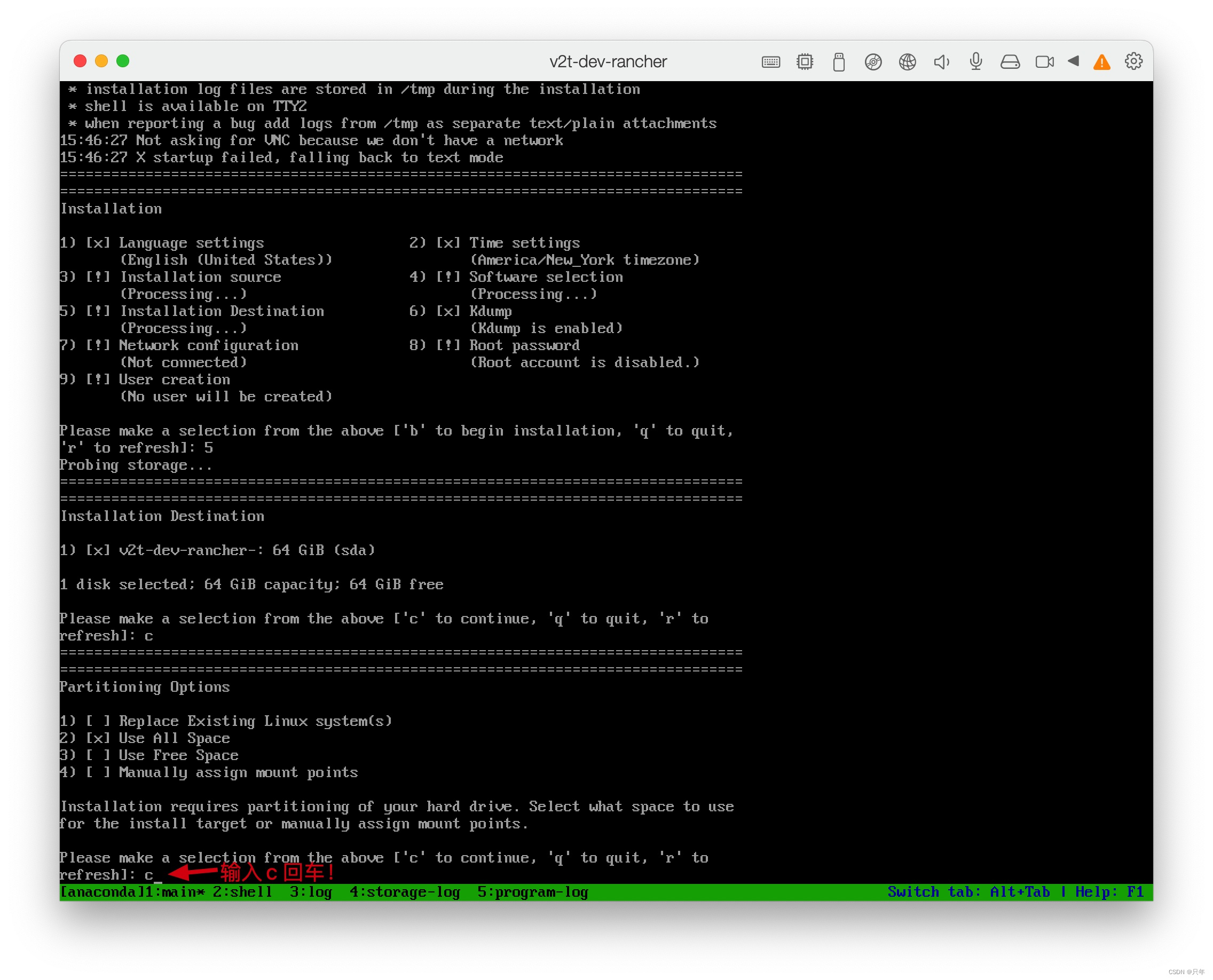Click the v2t-dev-rancher window title
The image size is (1213, 980).
[x=608, y=61]
